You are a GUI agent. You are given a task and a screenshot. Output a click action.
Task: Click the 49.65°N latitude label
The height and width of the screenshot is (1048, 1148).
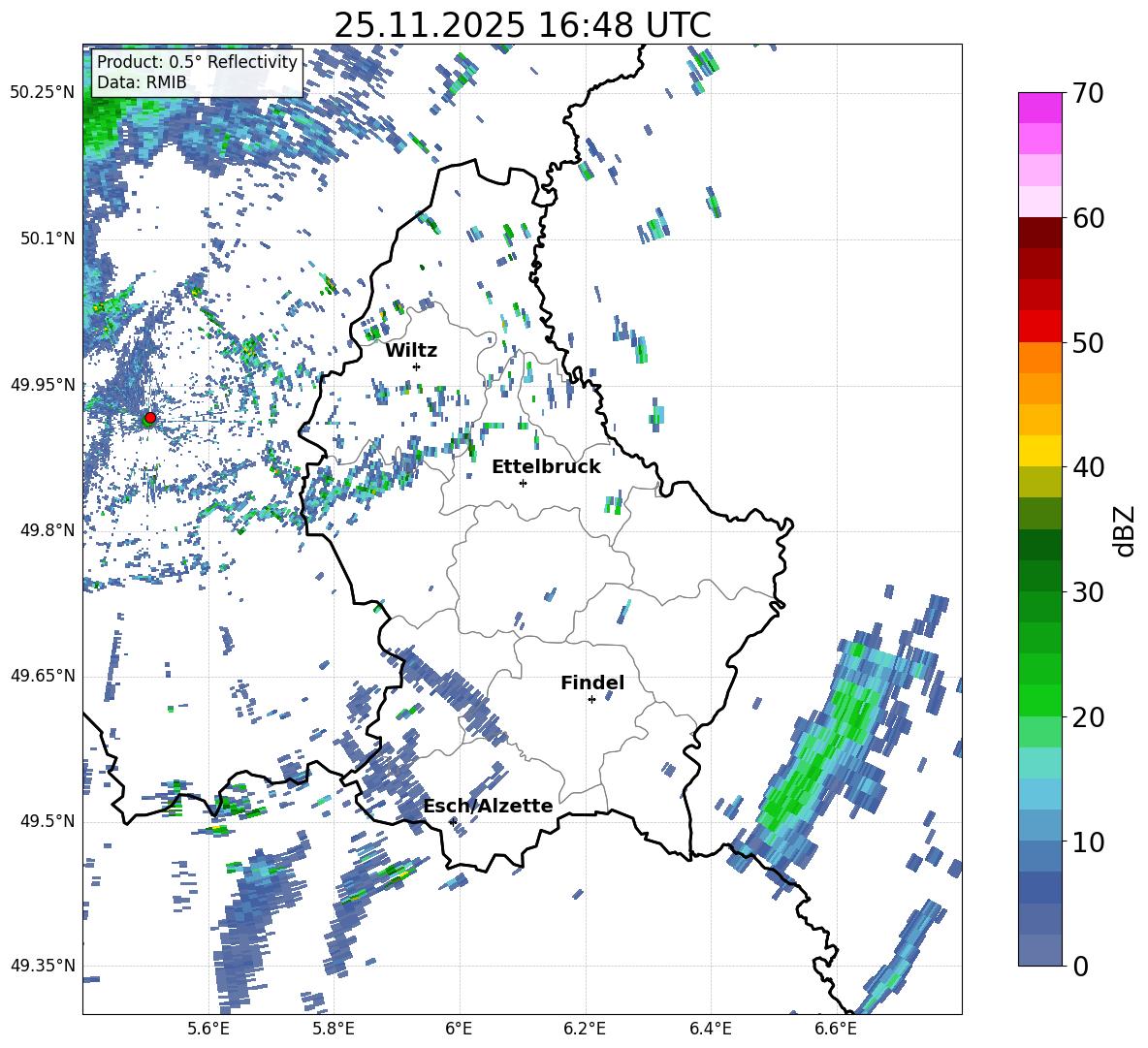[x=43, y=676]
